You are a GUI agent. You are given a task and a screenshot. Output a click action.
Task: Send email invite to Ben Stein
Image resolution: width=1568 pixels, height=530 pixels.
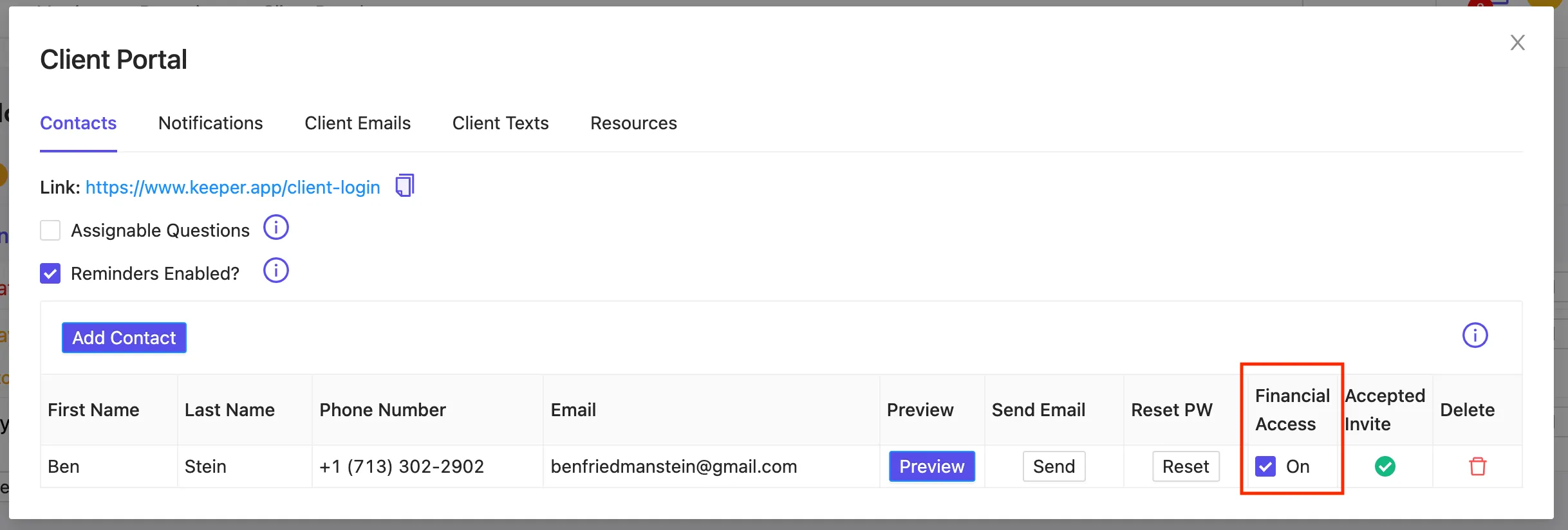[x=1054, y=466]
